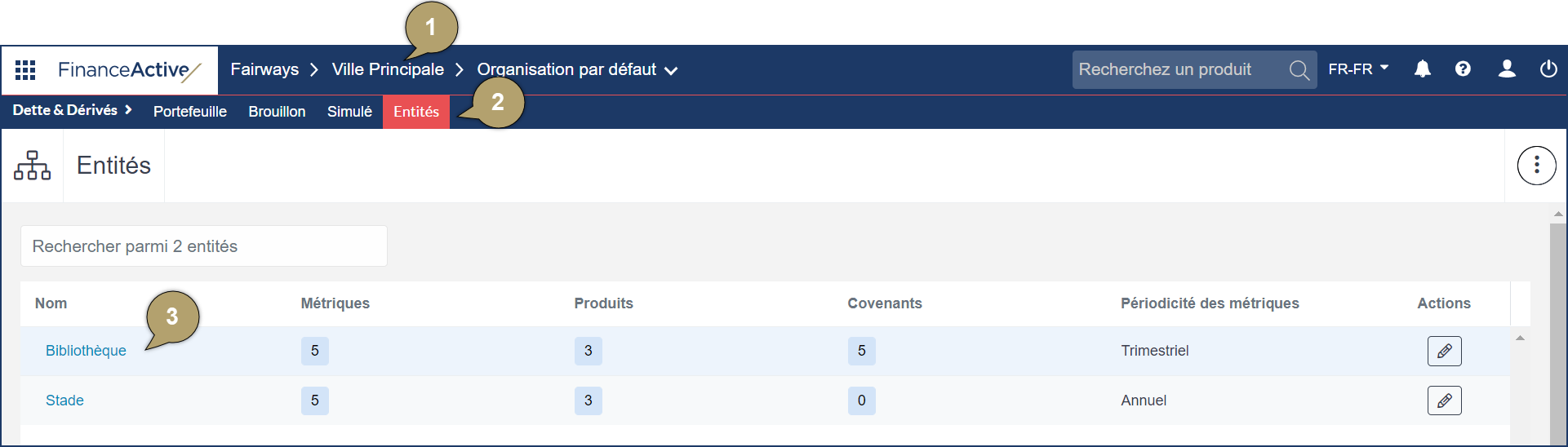Screen dimensions: 1568x447
Task: Expand Organisation par défaut dropdown
Action: point(577,70)
